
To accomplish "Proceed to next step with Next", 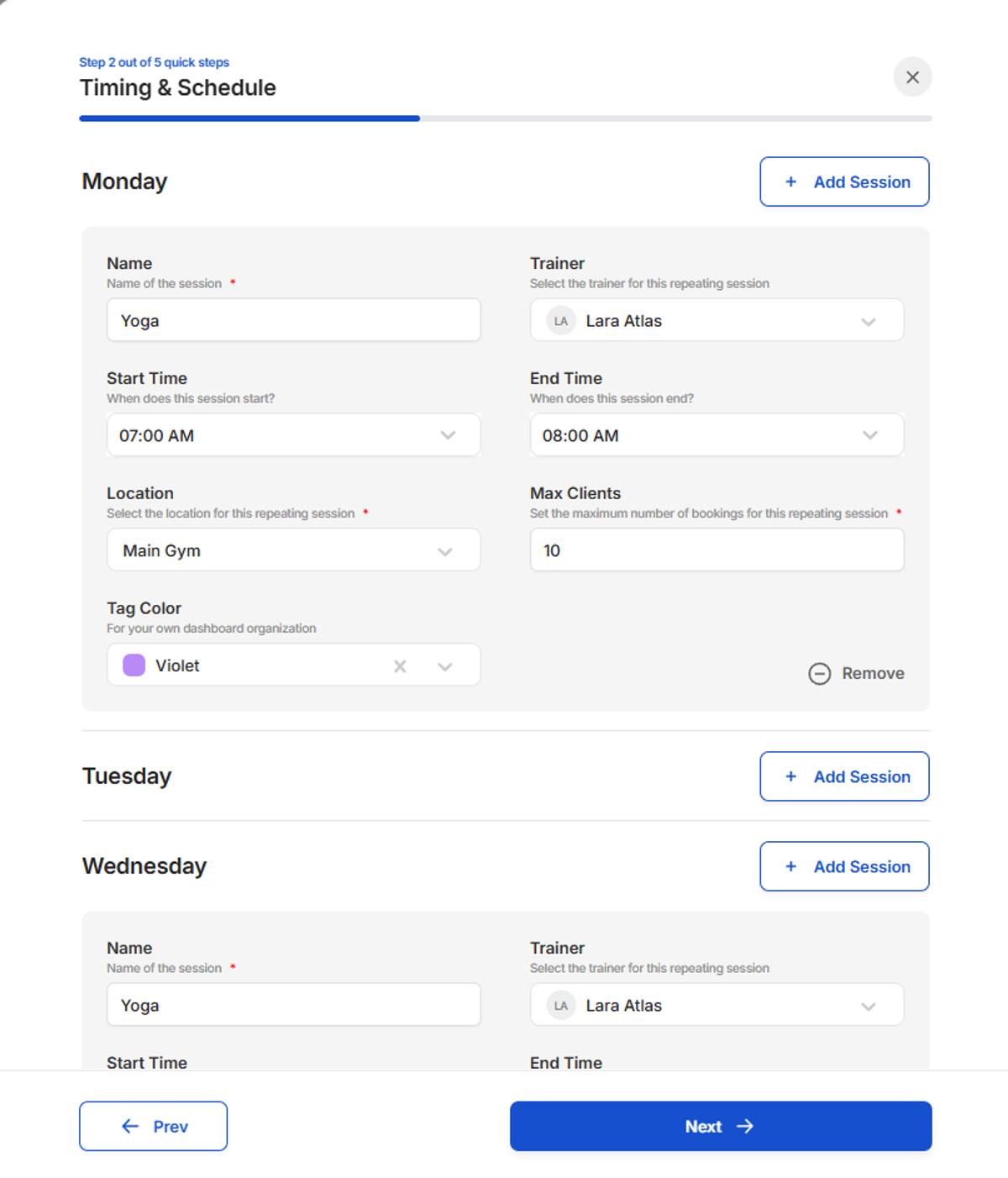I will tap(721, 1126).
